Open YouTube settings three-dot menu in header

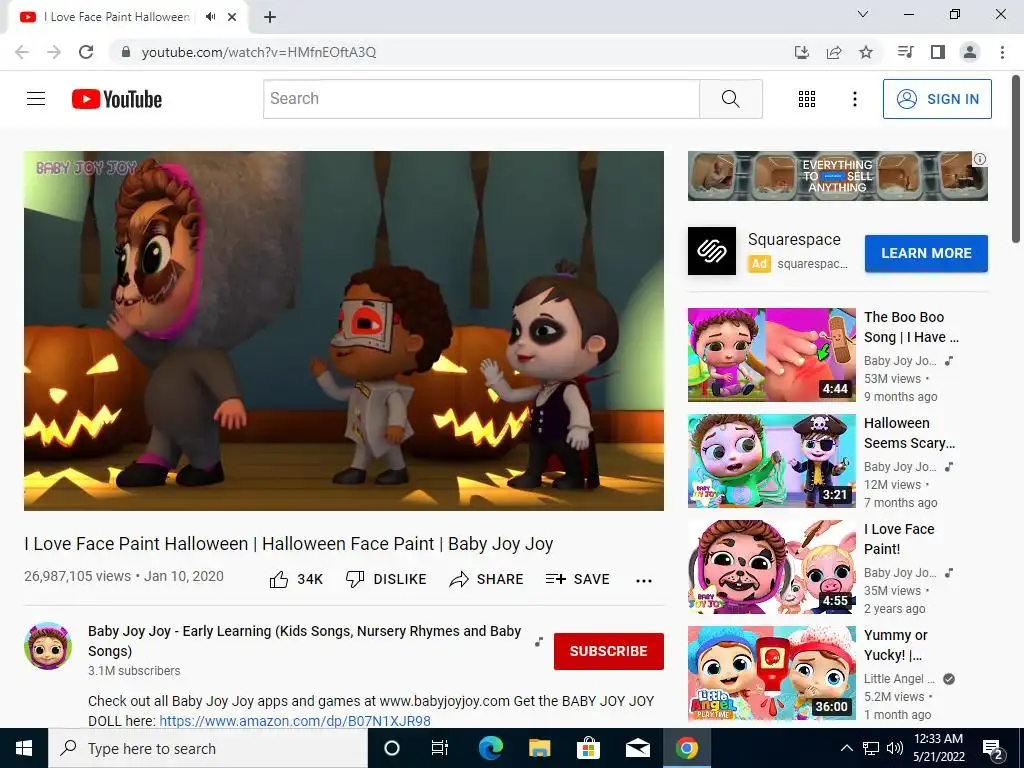[854, 99]
